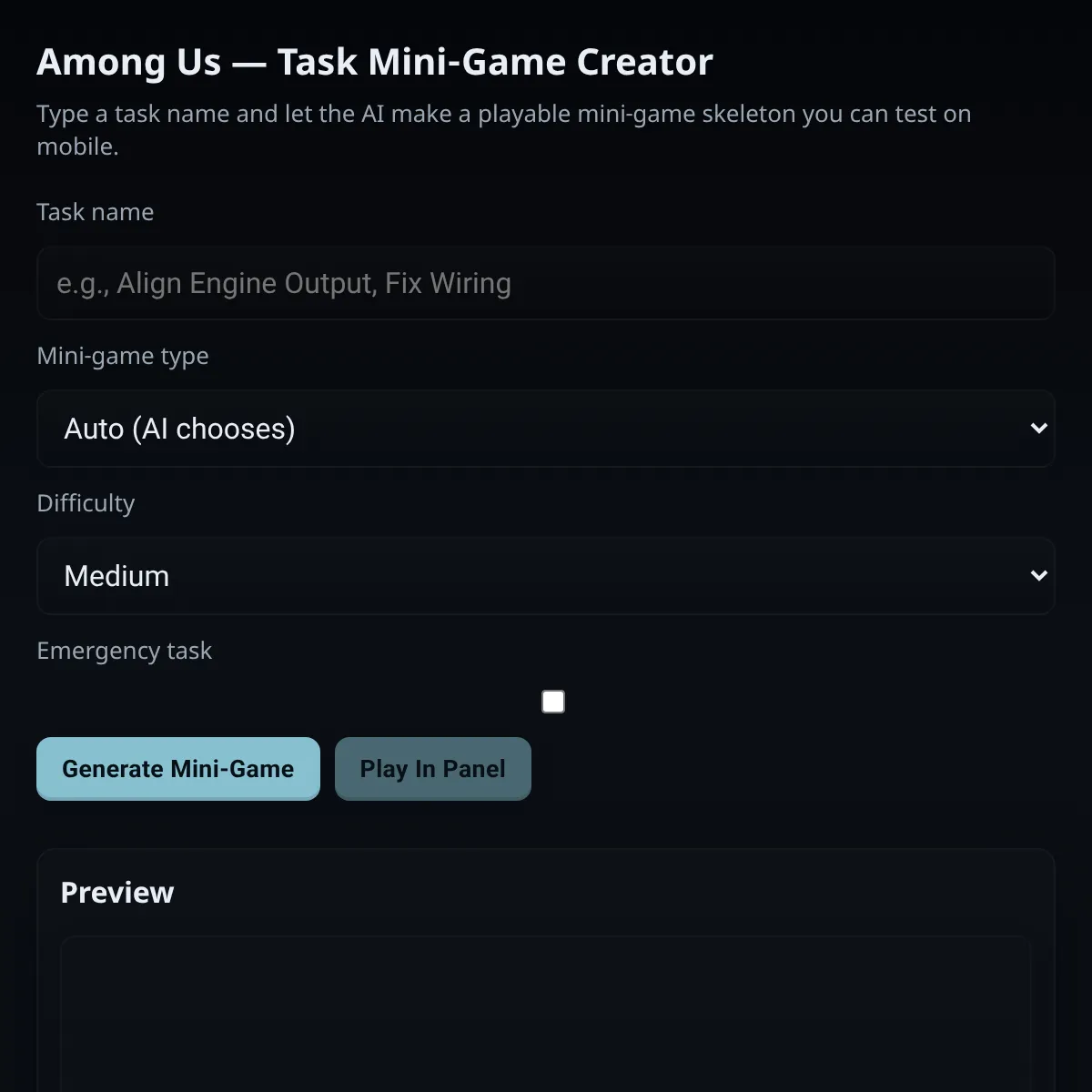Click the Preview heading
The width and height of the screenshot is (1092, 1092).
[x=117, y=893]
